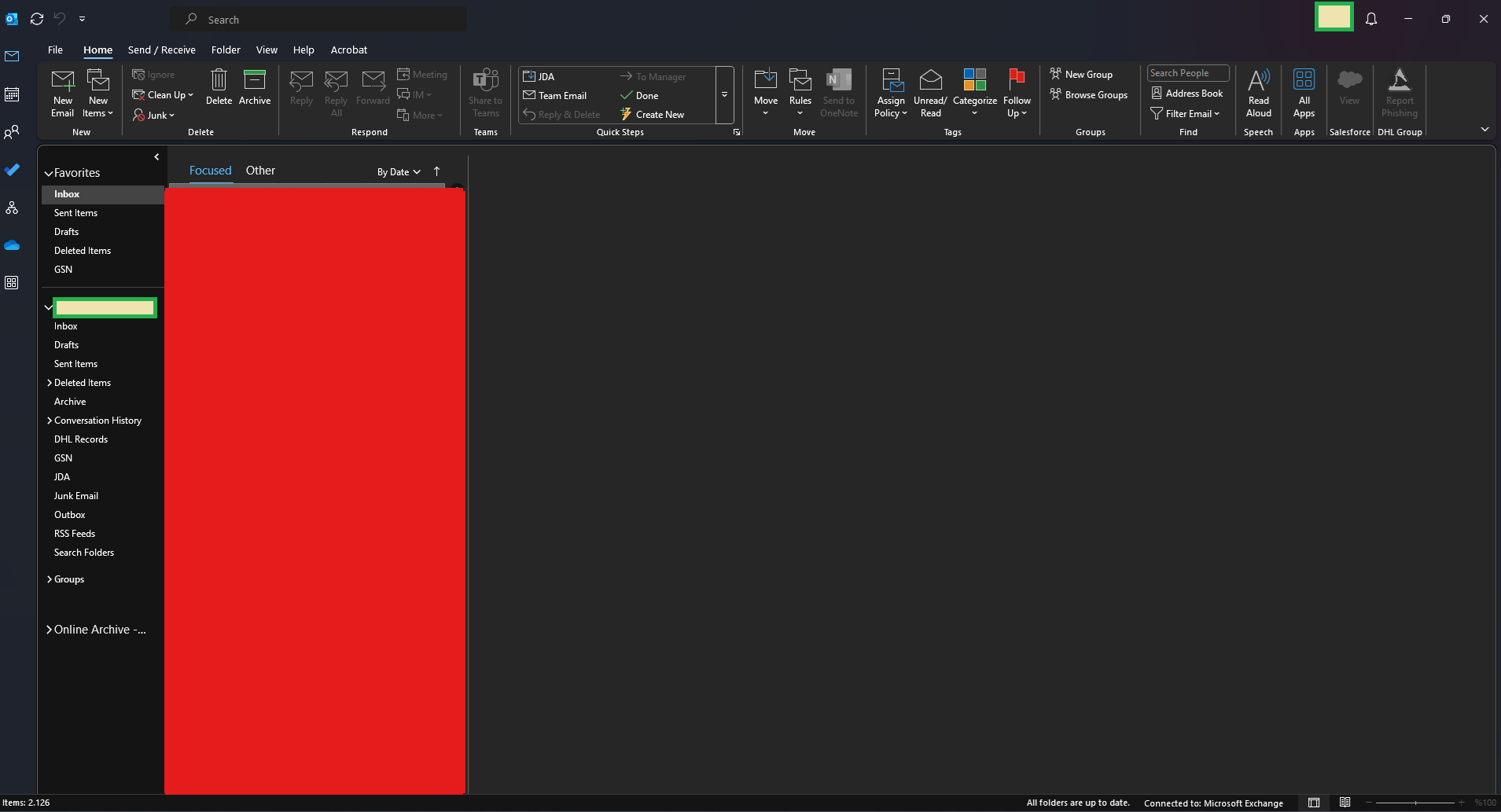Open All Apps panel
The width and height of the screenshot is (1501, 812).
[x=1304, y=94]
